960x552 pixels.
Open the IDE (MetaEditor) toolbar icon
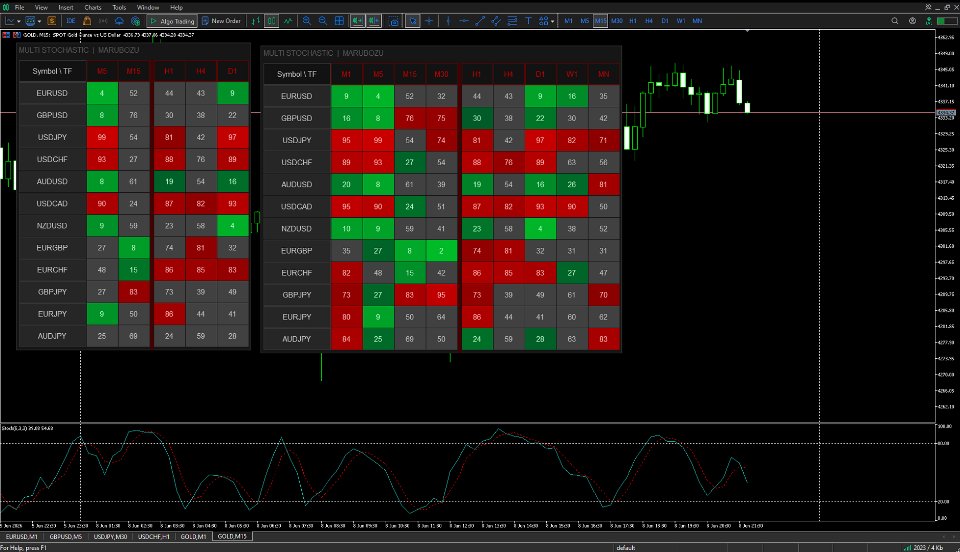pos(70,21)
